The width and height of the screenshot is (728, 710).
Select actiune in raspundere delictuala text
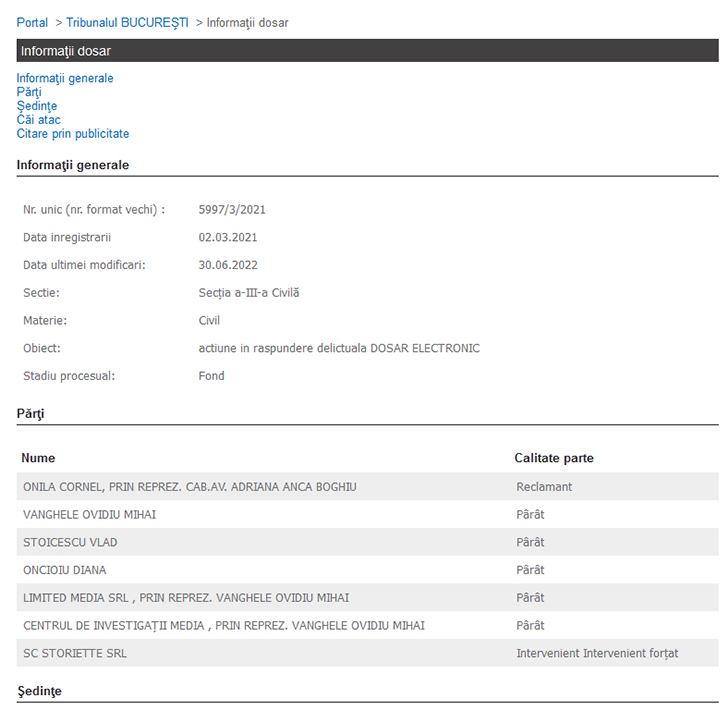point(283,348)
